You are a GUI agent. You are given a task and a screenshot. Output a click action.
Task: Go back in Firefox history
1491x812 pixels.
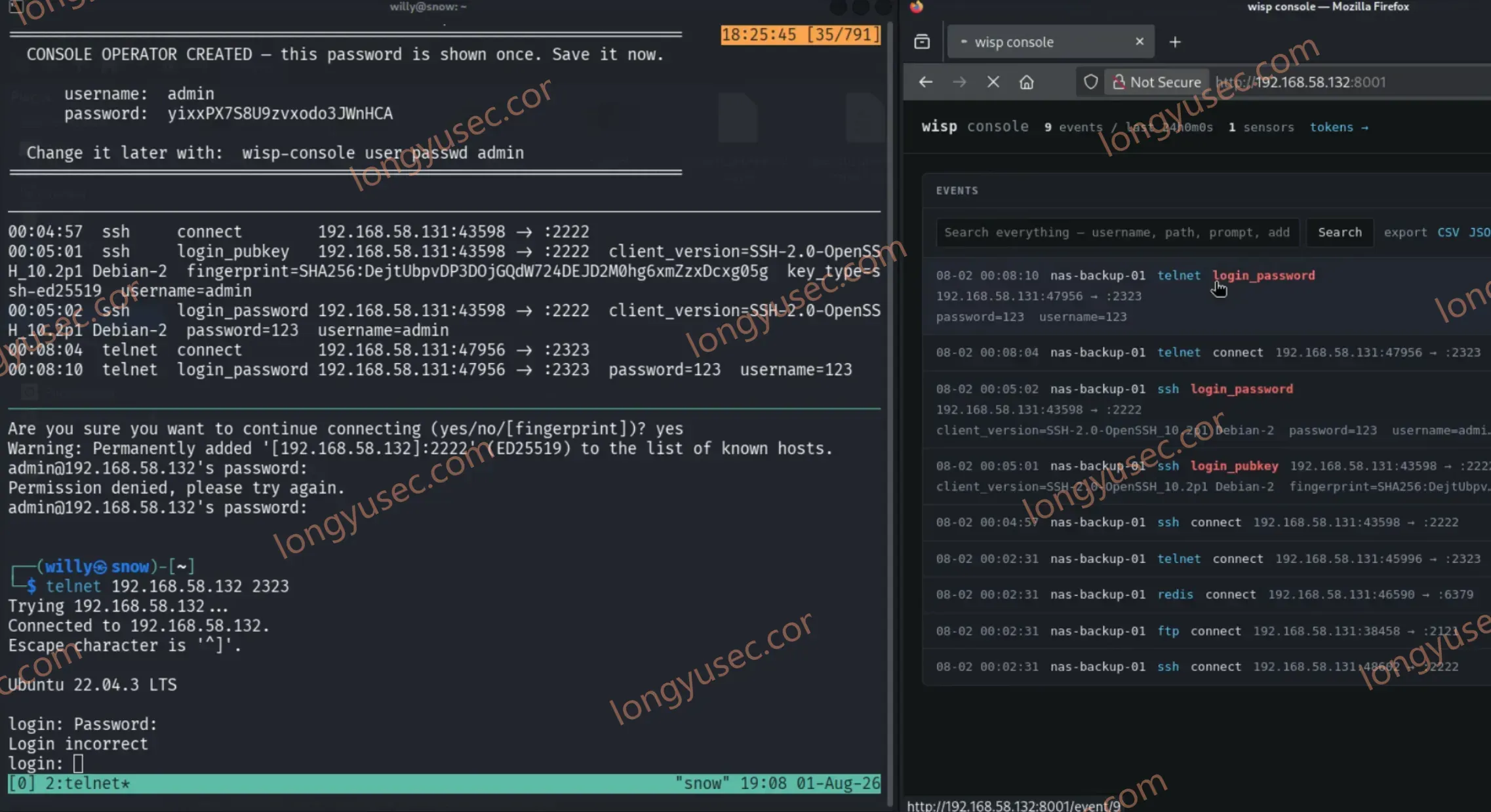click(926, 82)
